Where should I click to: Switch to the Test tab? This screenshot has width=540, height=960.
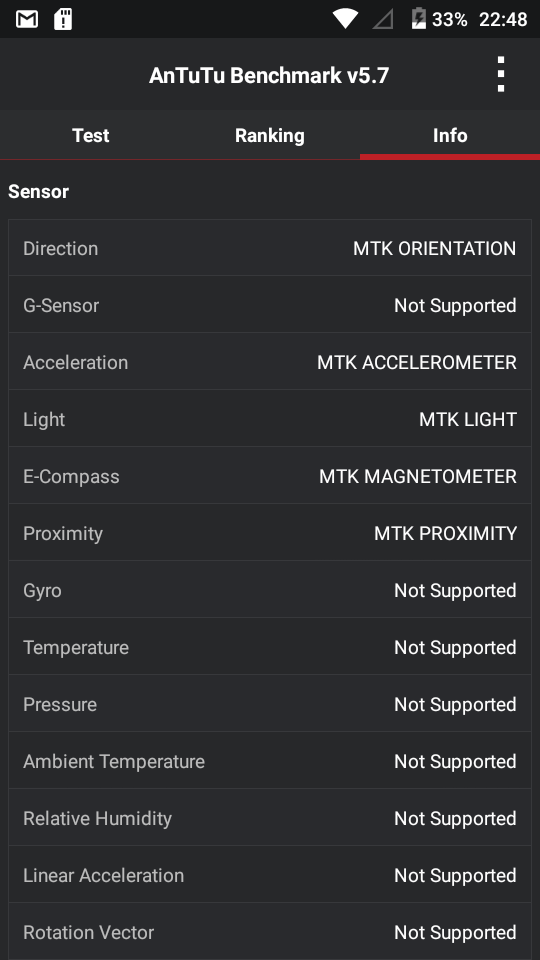(x=91, y=135)
